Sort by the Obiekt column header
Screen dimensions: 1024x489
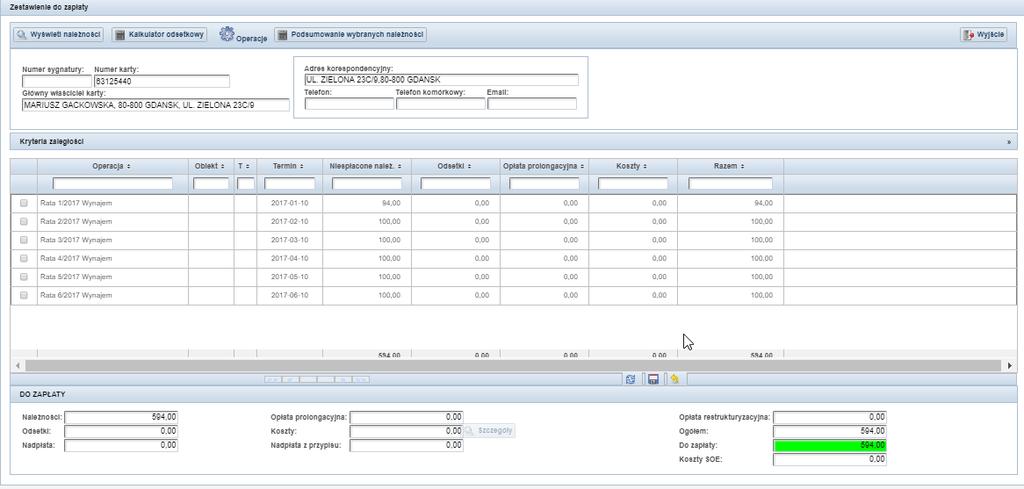coord(210,166)
